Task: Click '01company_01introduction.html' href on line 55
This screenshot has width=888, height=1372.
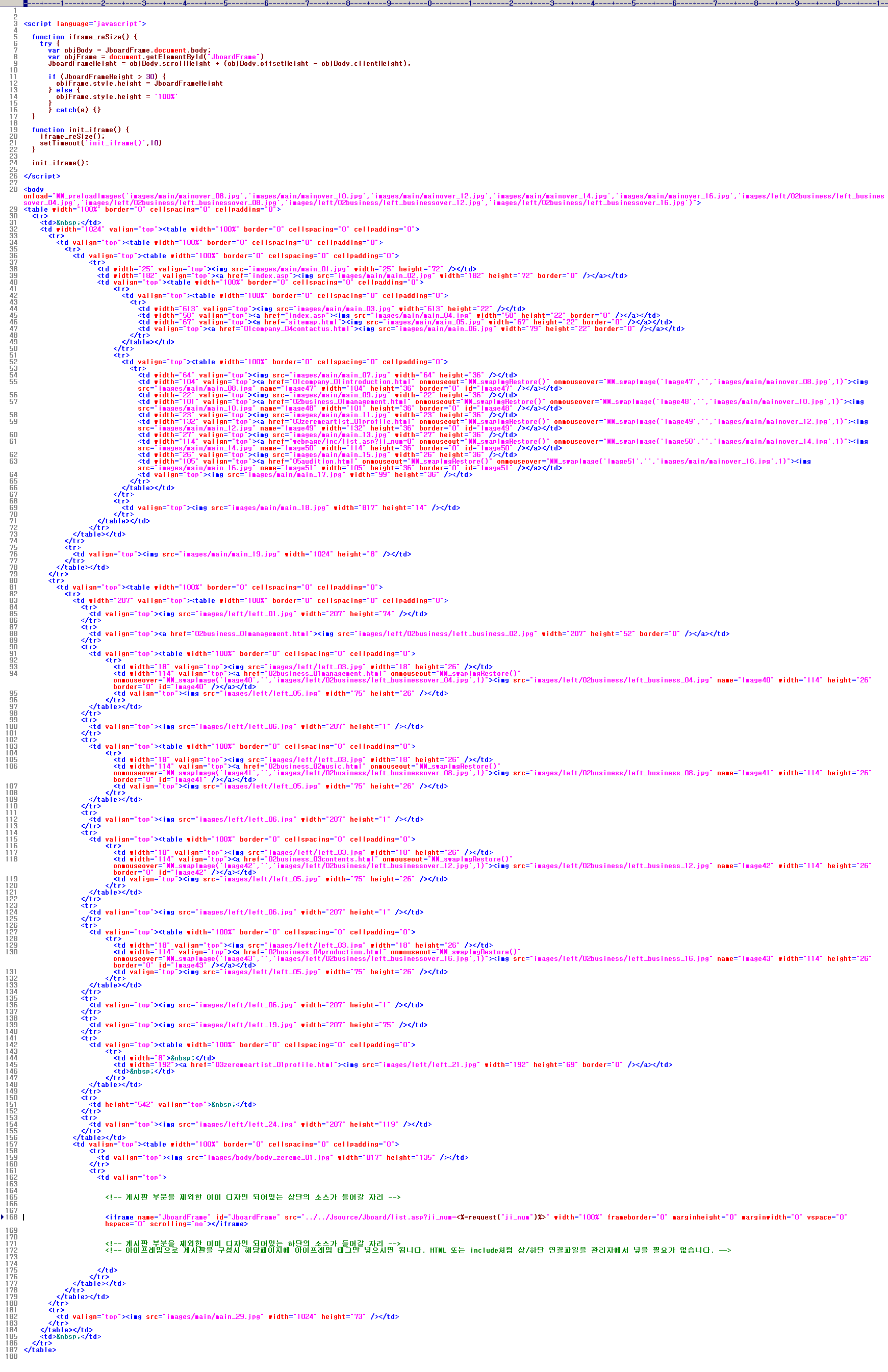Action: click(353, 382)
